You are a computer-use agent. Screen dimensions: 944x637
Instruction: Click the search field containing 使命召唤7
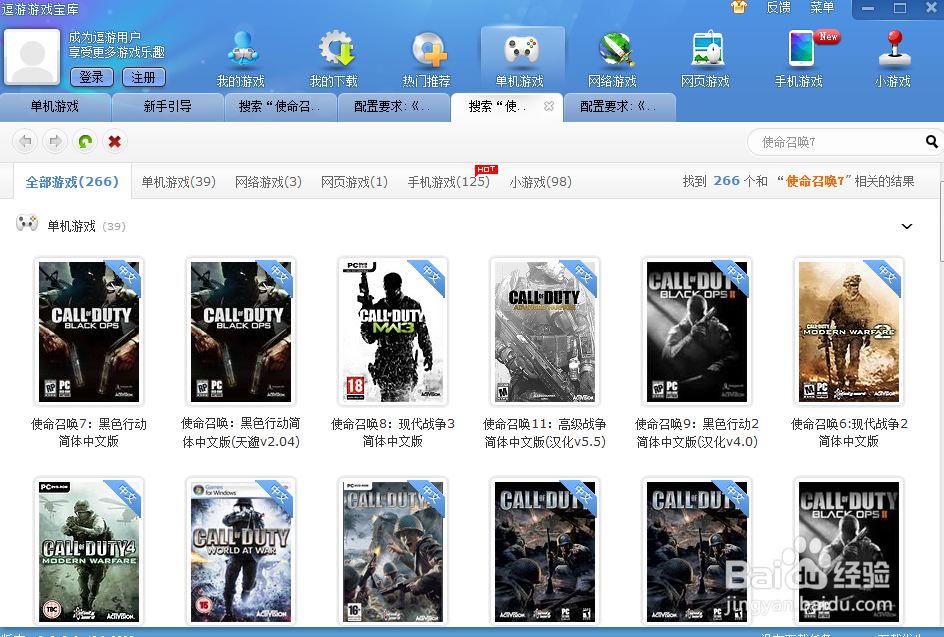837,142
